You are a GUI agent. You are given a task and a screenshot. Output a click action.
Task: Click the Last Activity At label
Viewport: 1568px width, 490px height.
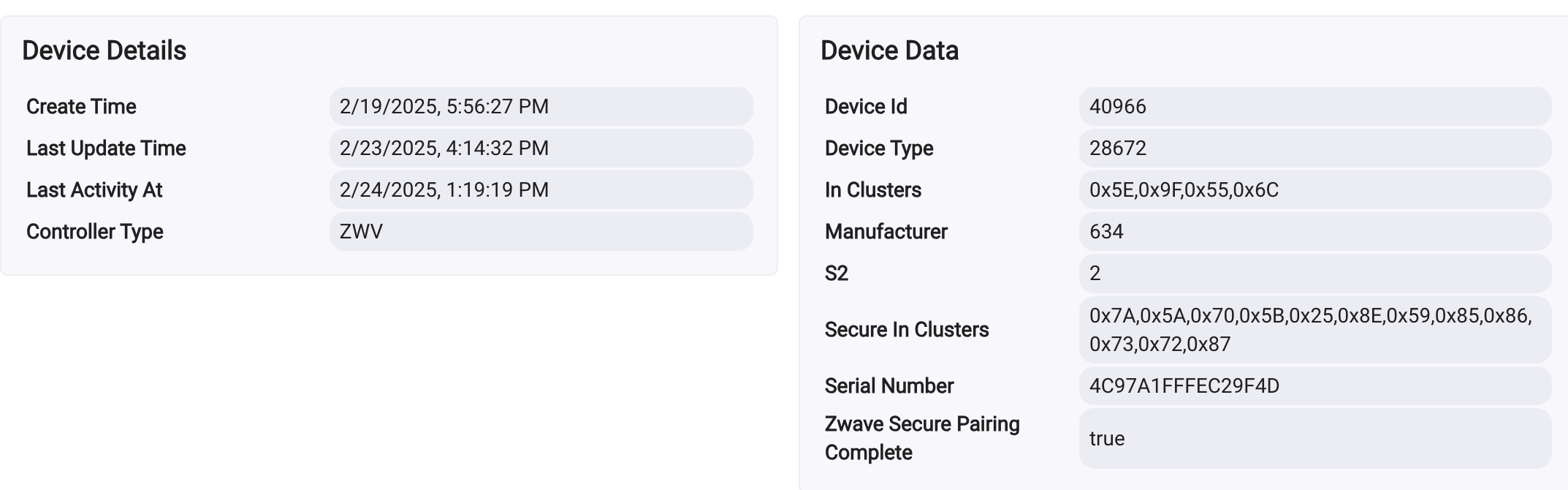(94, 190)
